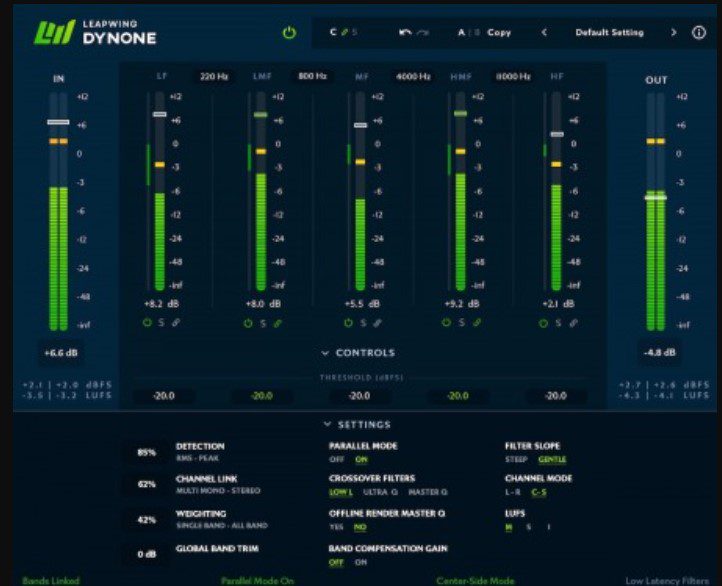Select L-R channel mode

[512, 492]
